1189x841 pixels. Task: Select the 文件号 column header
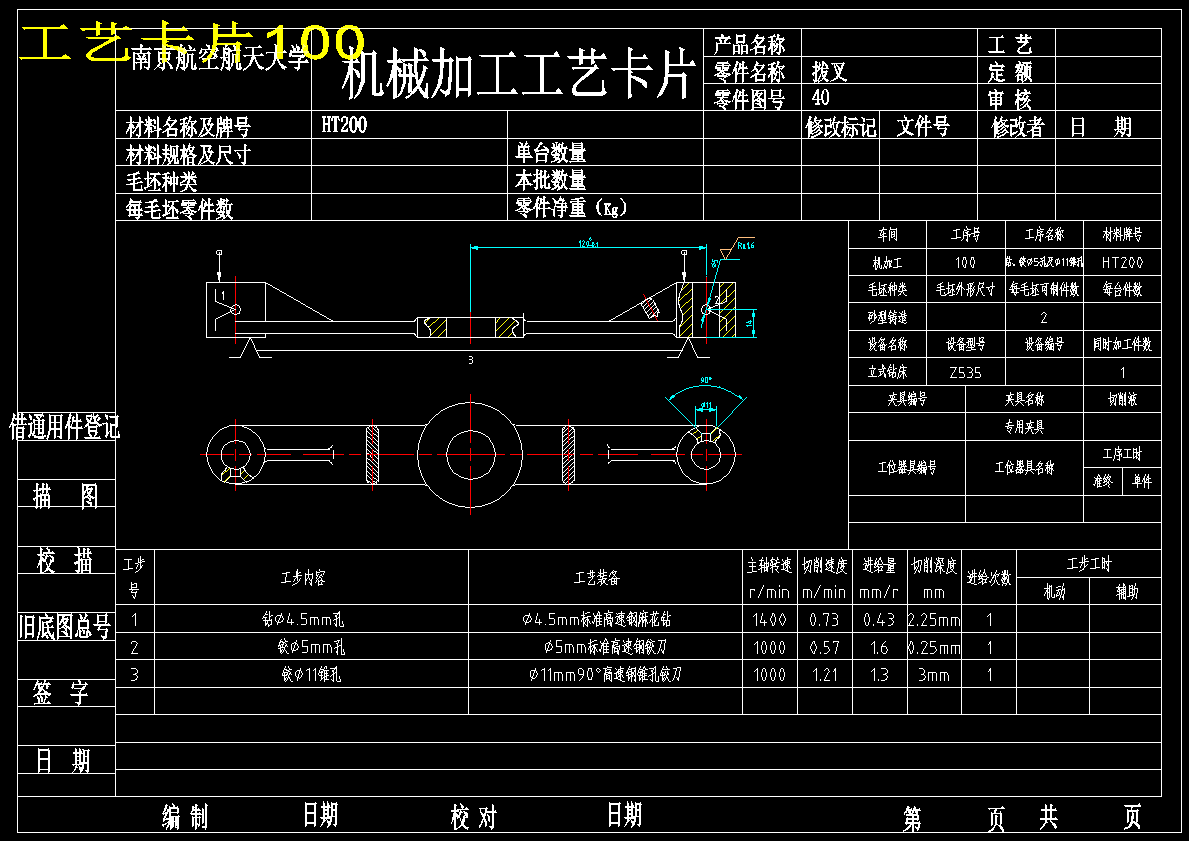pos(923,126)
